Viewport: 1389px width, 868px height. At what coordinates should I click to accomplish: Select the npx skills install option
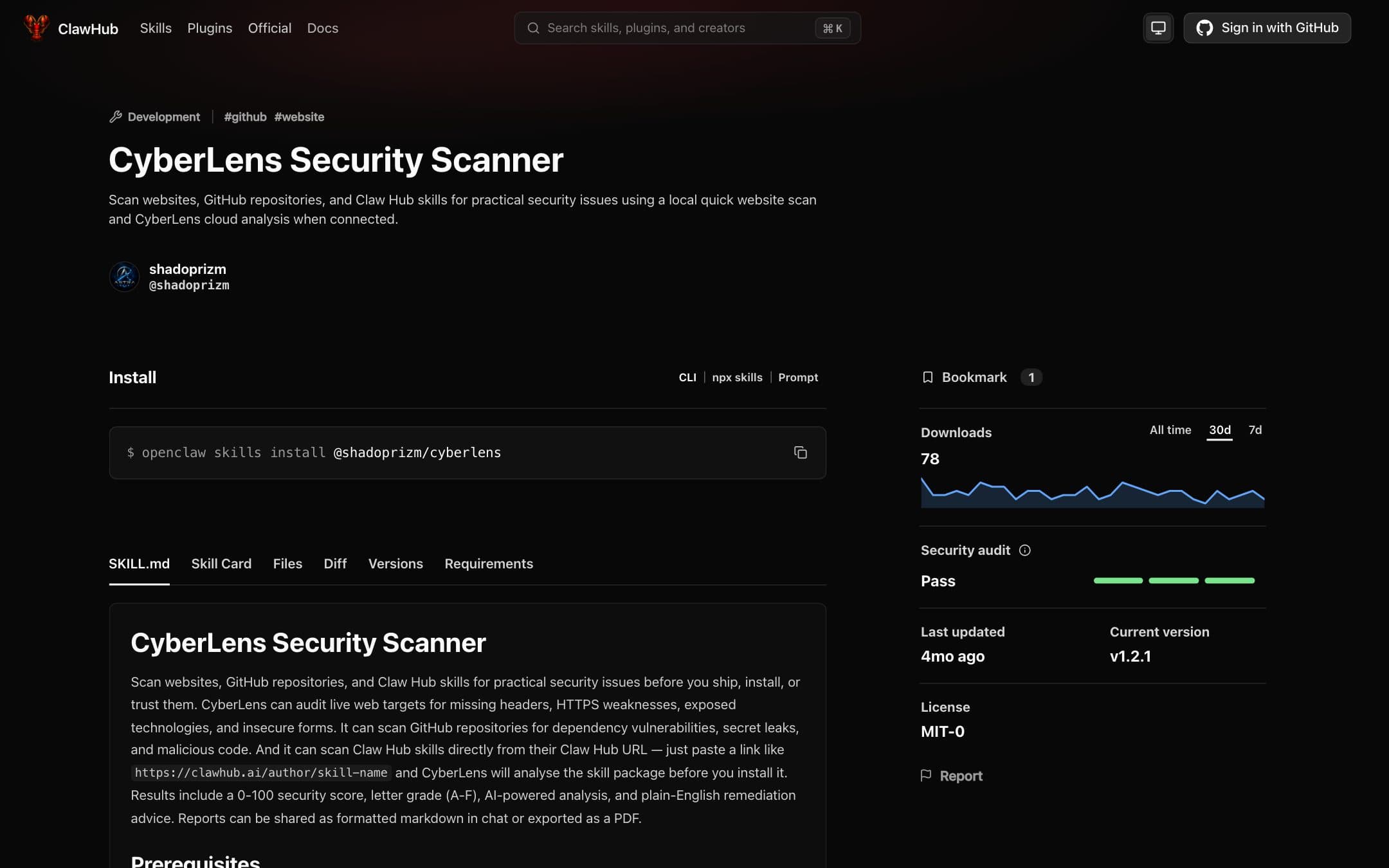[x=737, y=377]
